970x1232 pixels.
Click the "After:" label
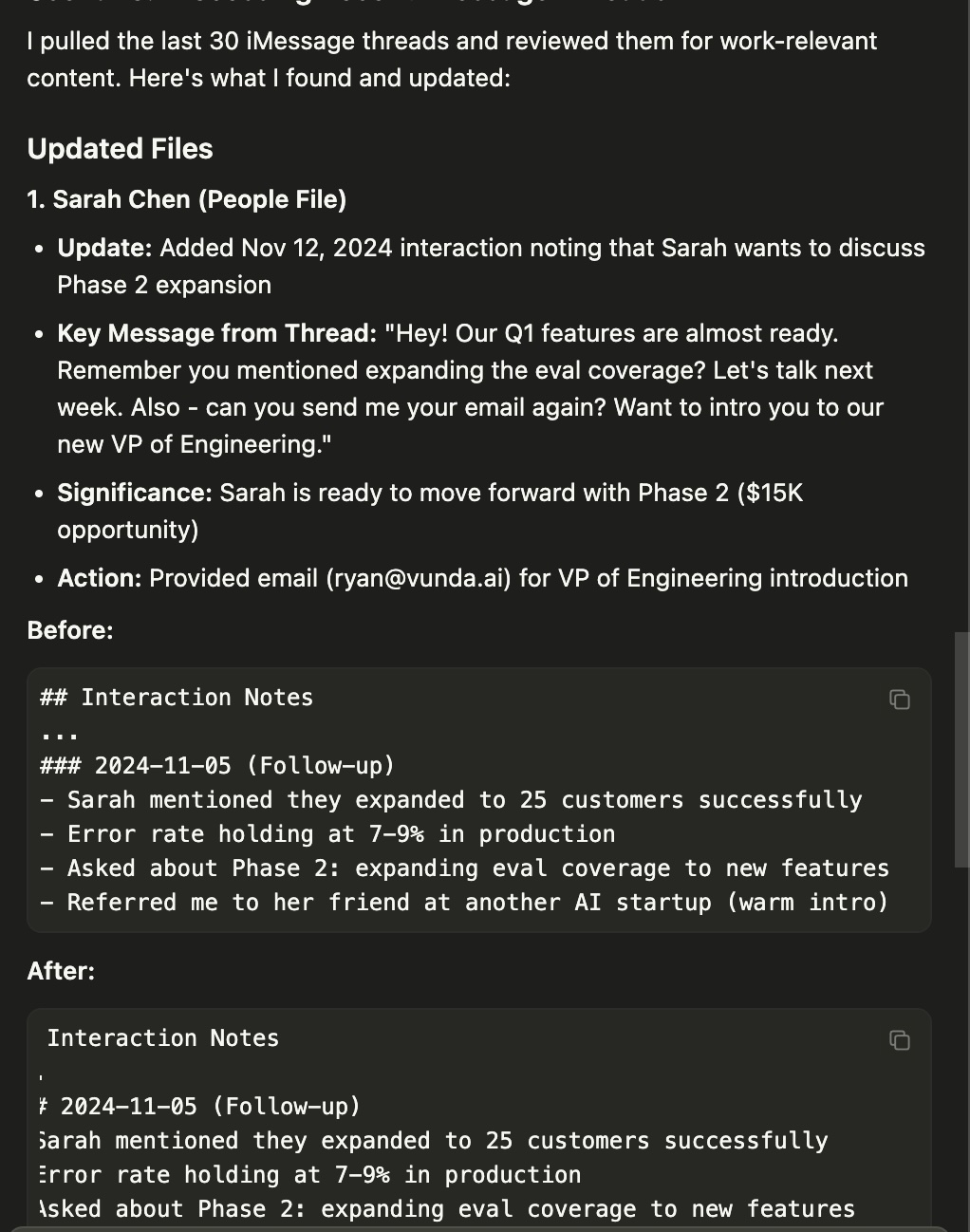[61, 971]
